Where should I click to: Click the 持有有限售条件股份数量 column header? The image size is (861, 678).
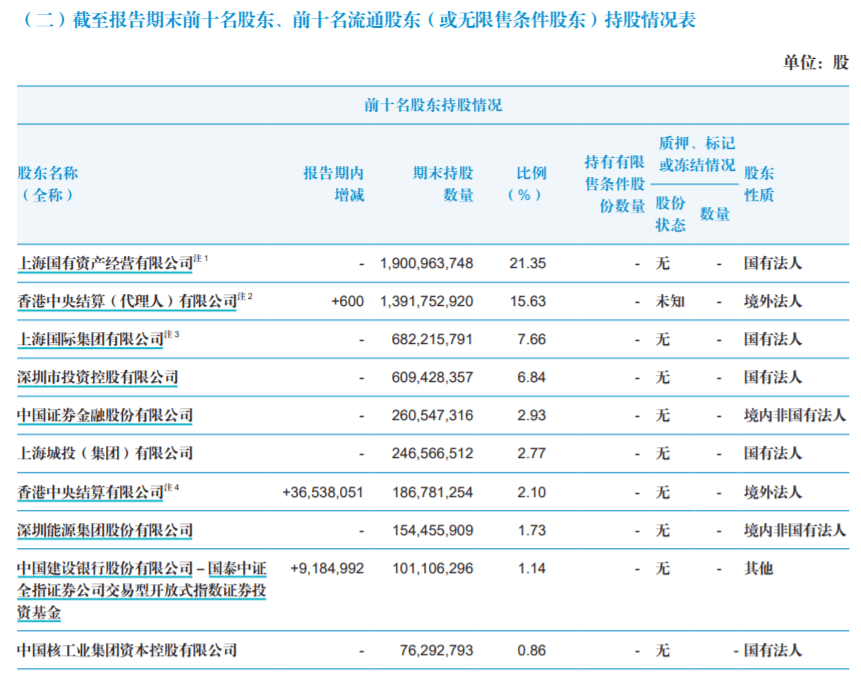click(615, 184)
